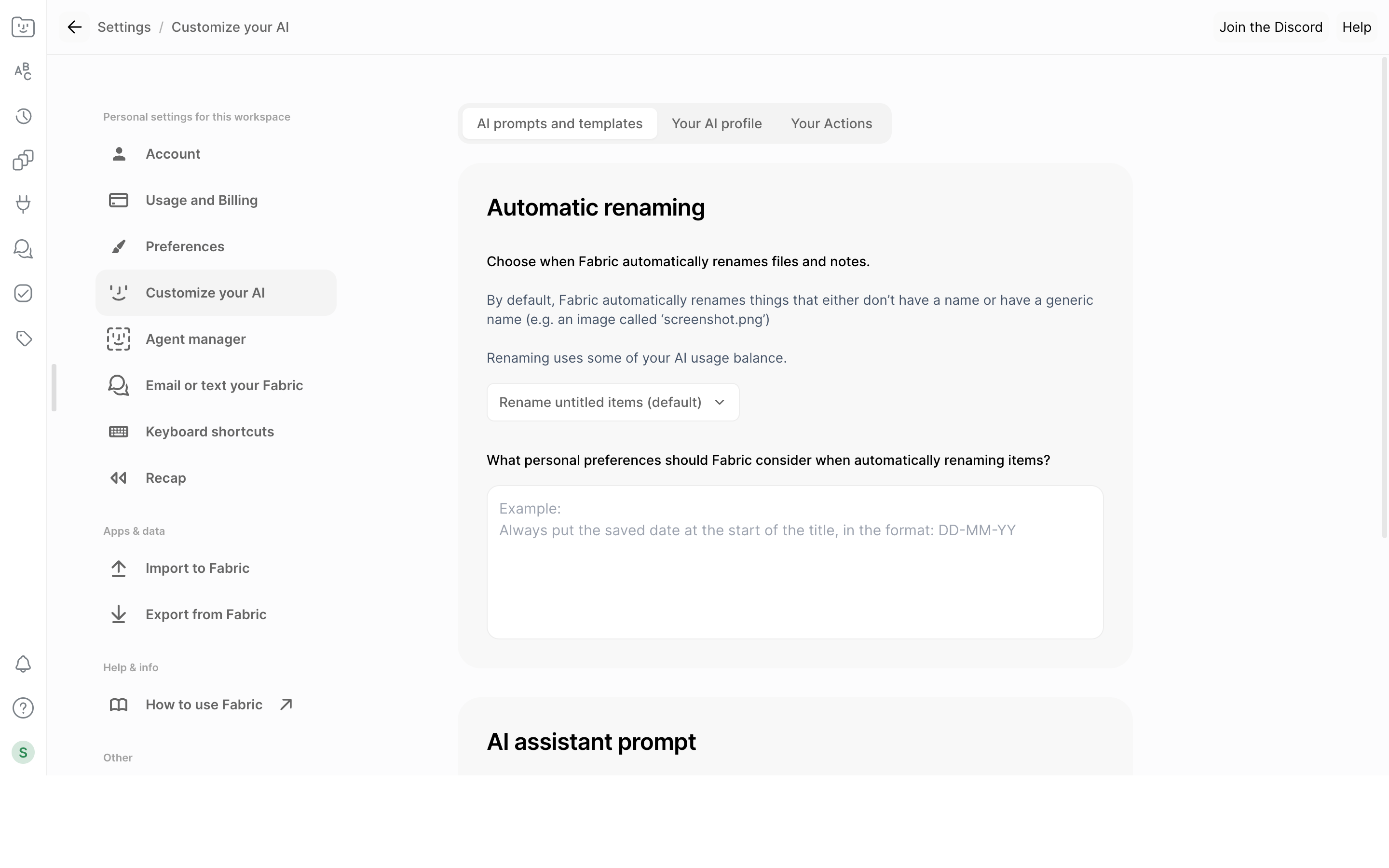1389x868 pixels.
Task: Click the How to use Fabric book icon
Action: (119, 705)
